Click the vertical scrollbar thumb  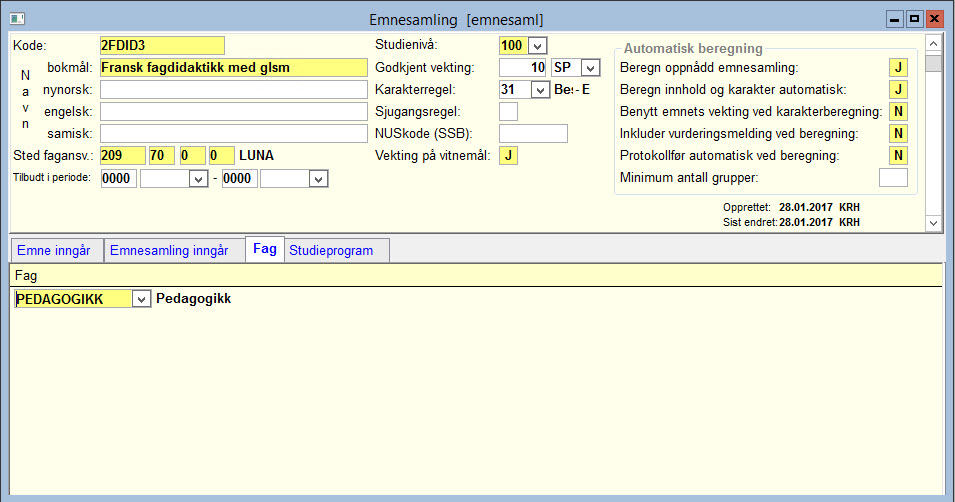point(933,63)
